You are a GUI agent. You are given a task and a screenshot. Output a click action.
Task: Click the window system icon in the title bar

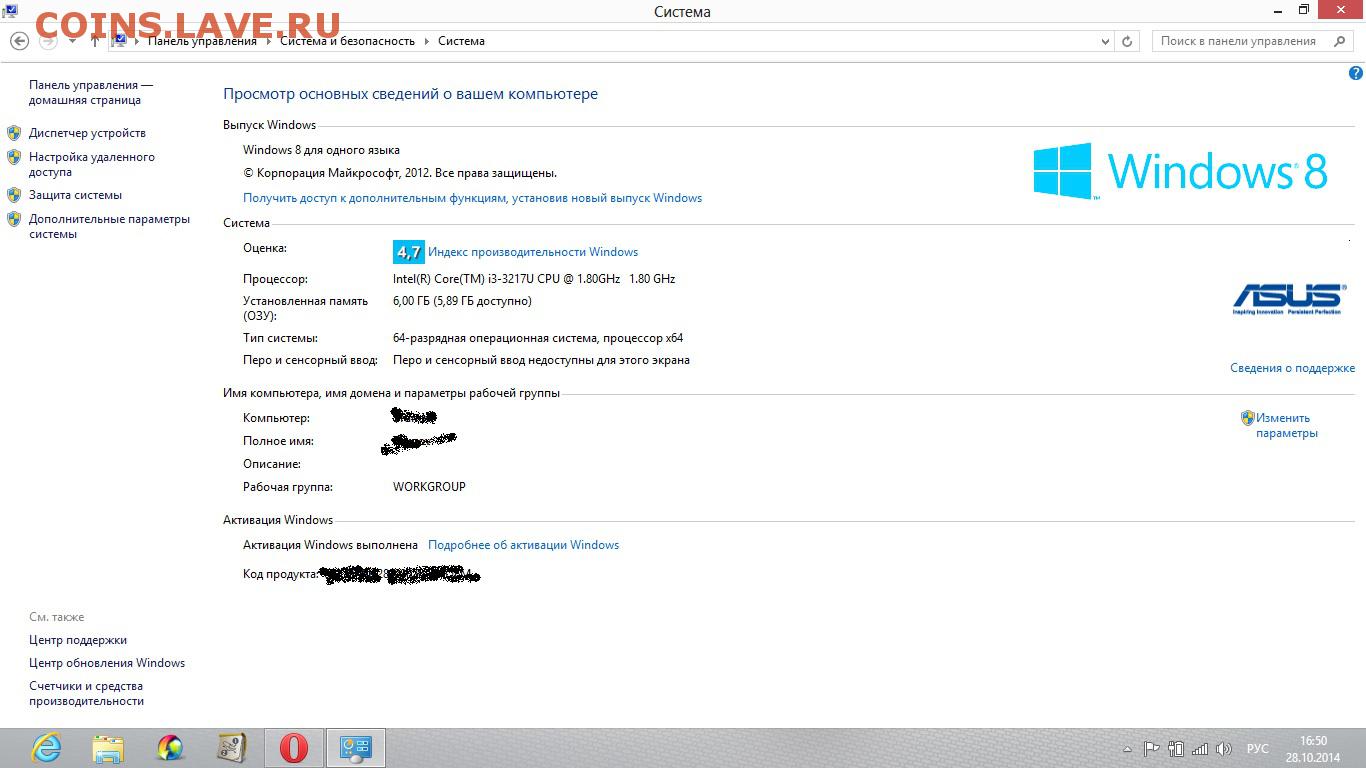point(10,11)
